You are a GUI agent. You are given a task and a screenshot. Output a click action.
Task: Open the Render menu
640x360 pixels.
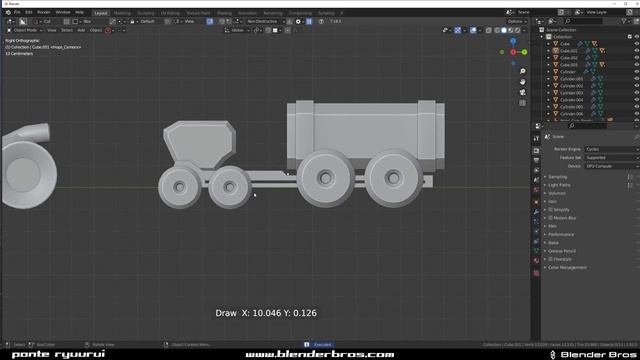(44, 13)
